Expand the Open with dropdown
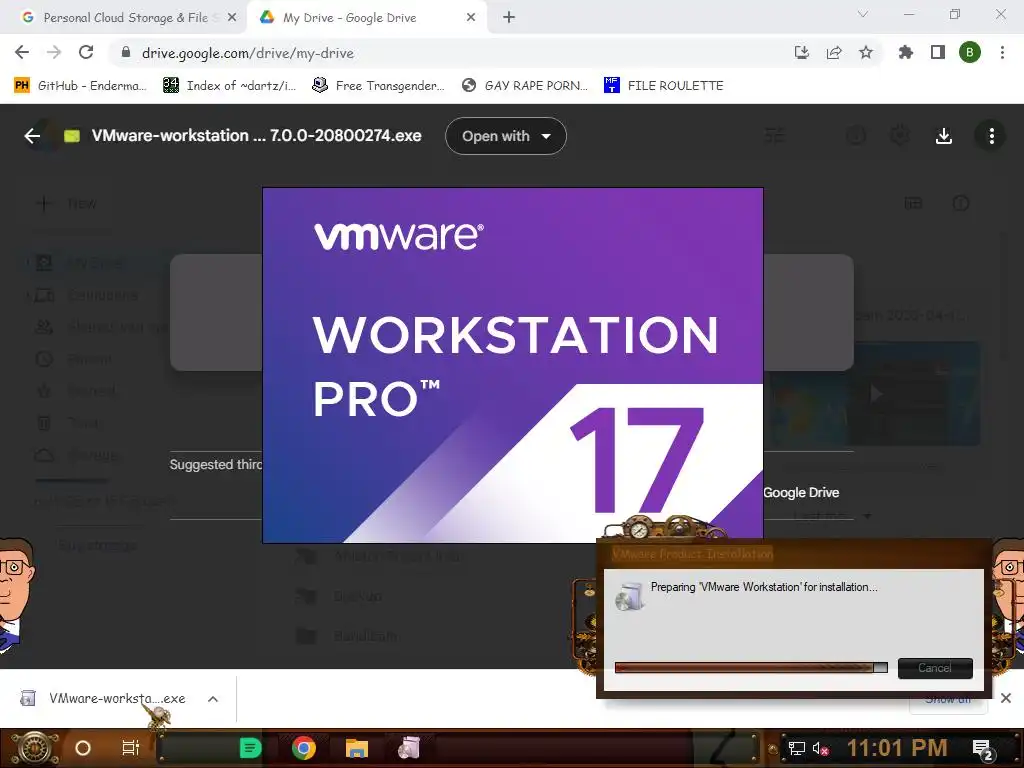Viewport: 1024px width, 768px height. coord(505,136)
